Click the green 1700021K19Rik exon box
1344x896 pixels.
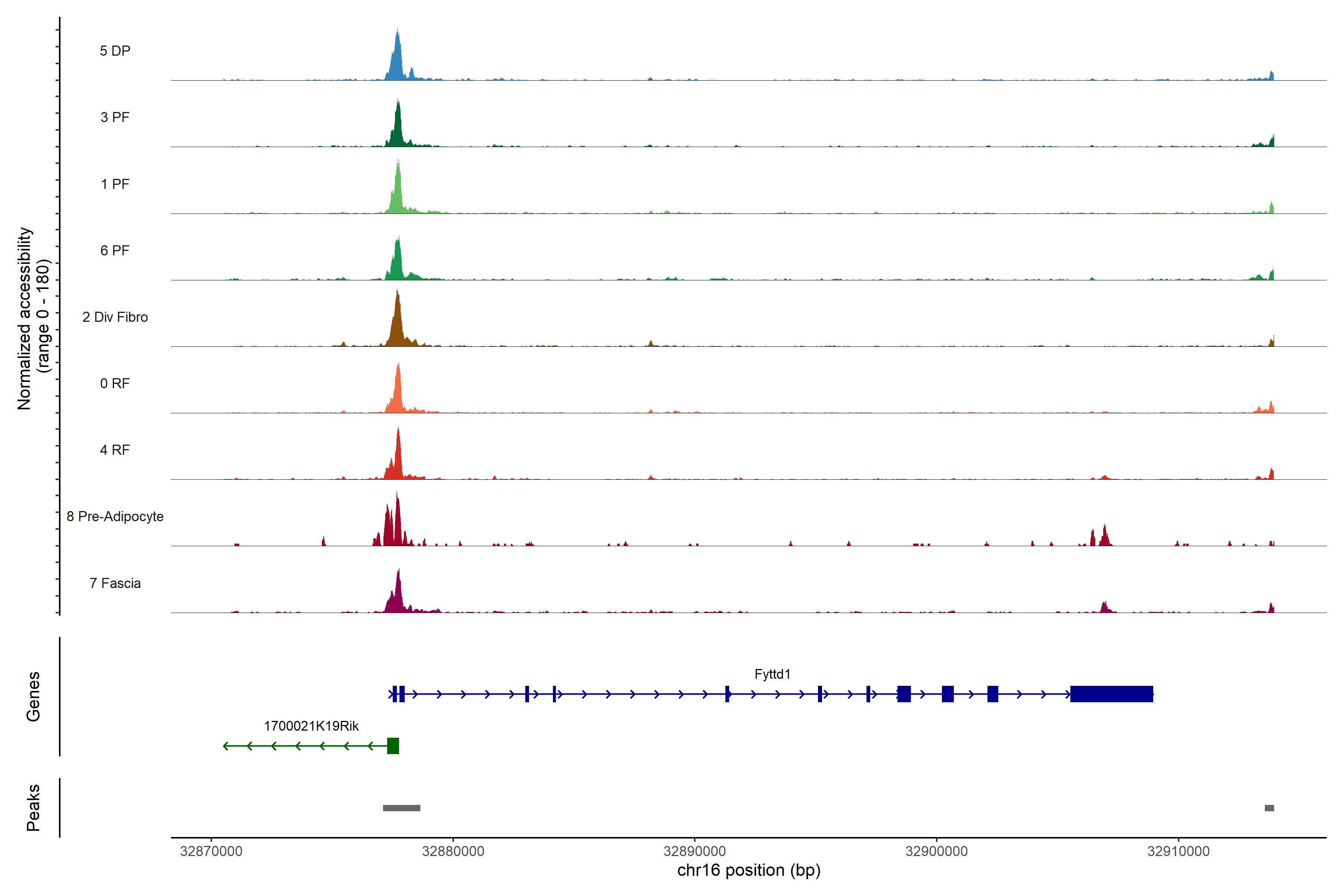click(393, 746)
